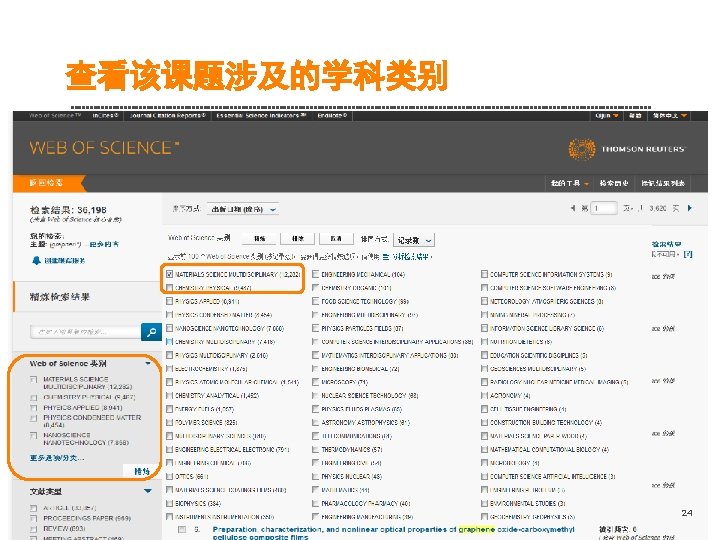Click the Web of Science logo
Viewport: 720px width, 540px height.
104,147
